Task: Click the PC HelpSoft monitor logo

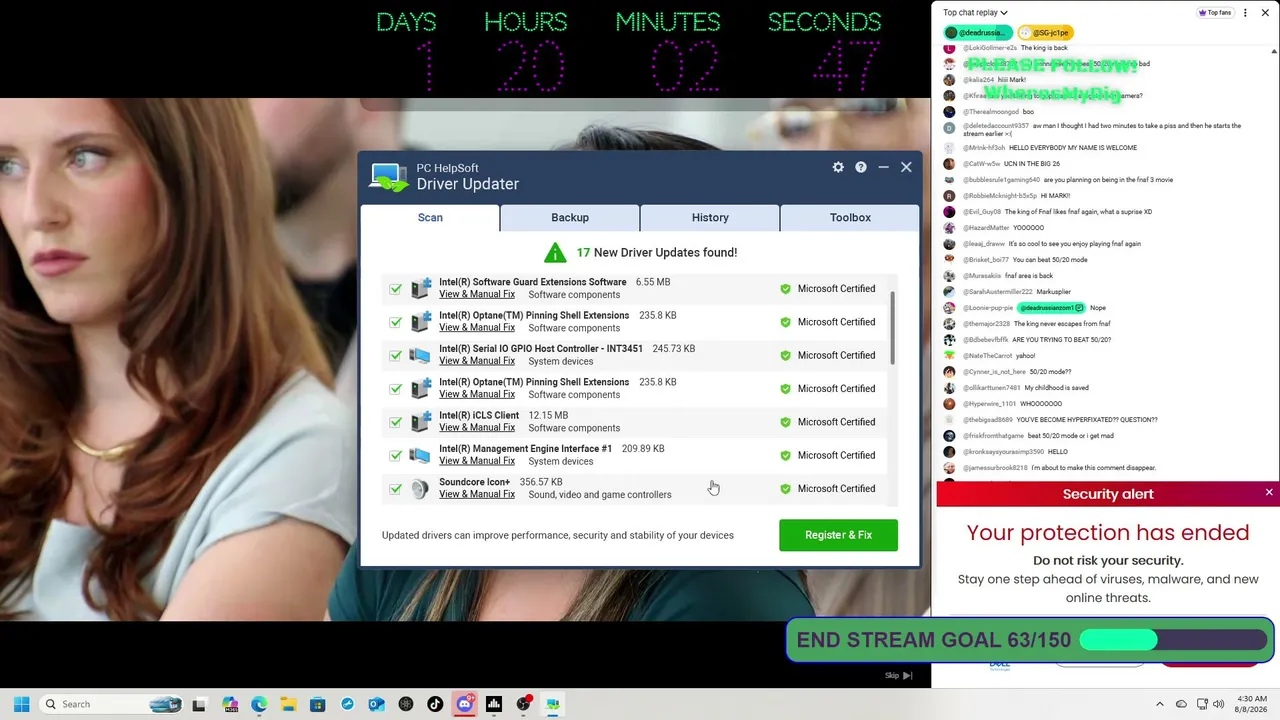Action: point(389,176)
